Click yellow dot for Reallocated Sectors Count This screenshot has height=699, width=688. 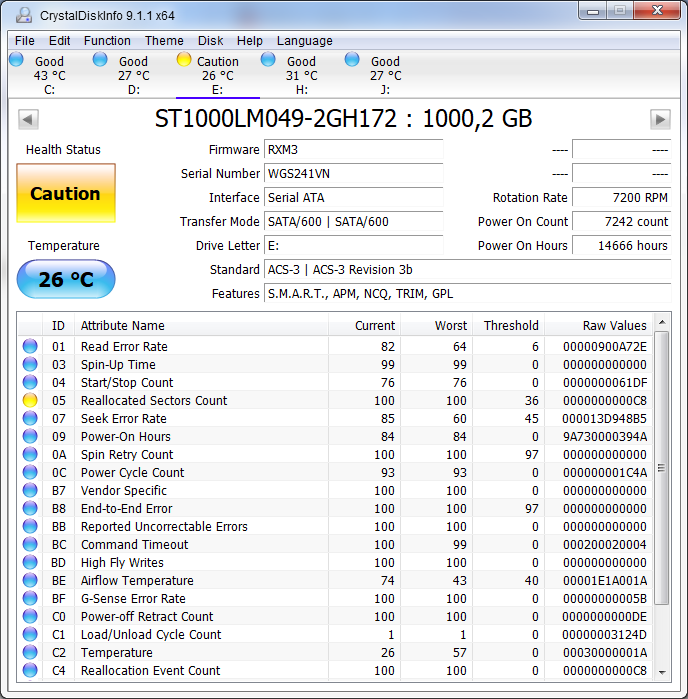click(x=30, y=400)
